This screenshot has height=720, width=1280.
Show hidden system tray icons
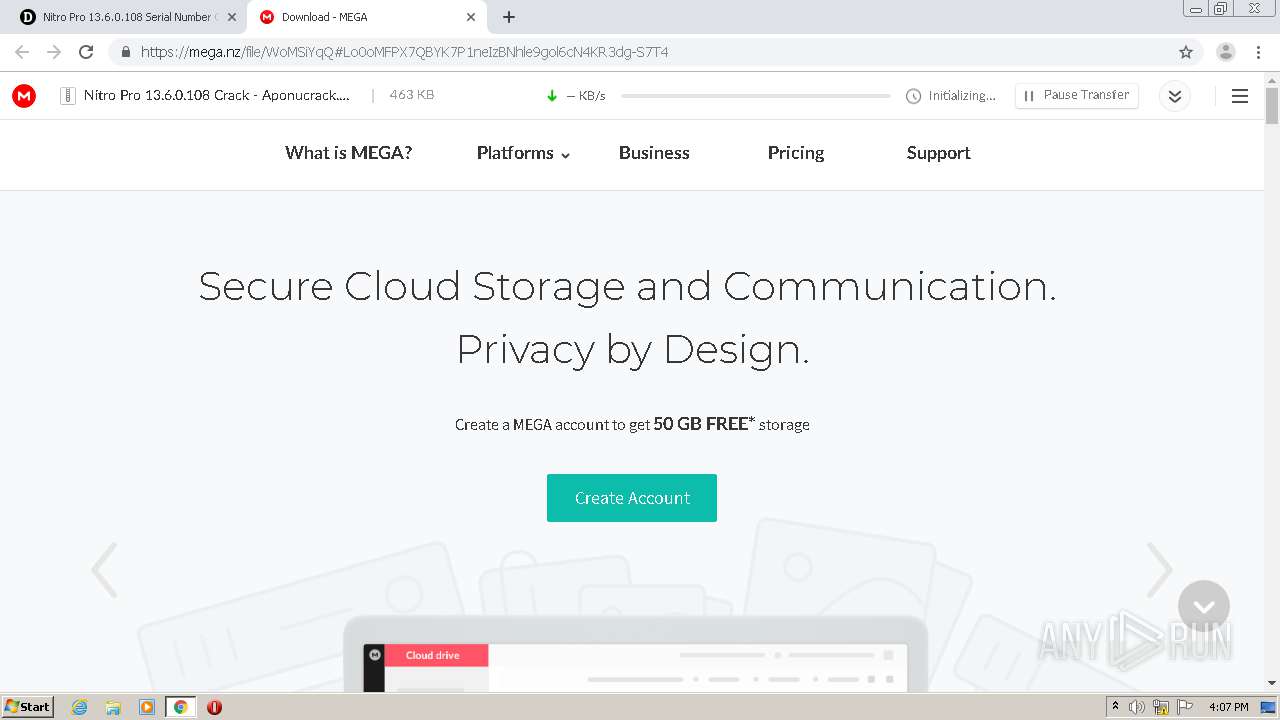point(1115,706)
